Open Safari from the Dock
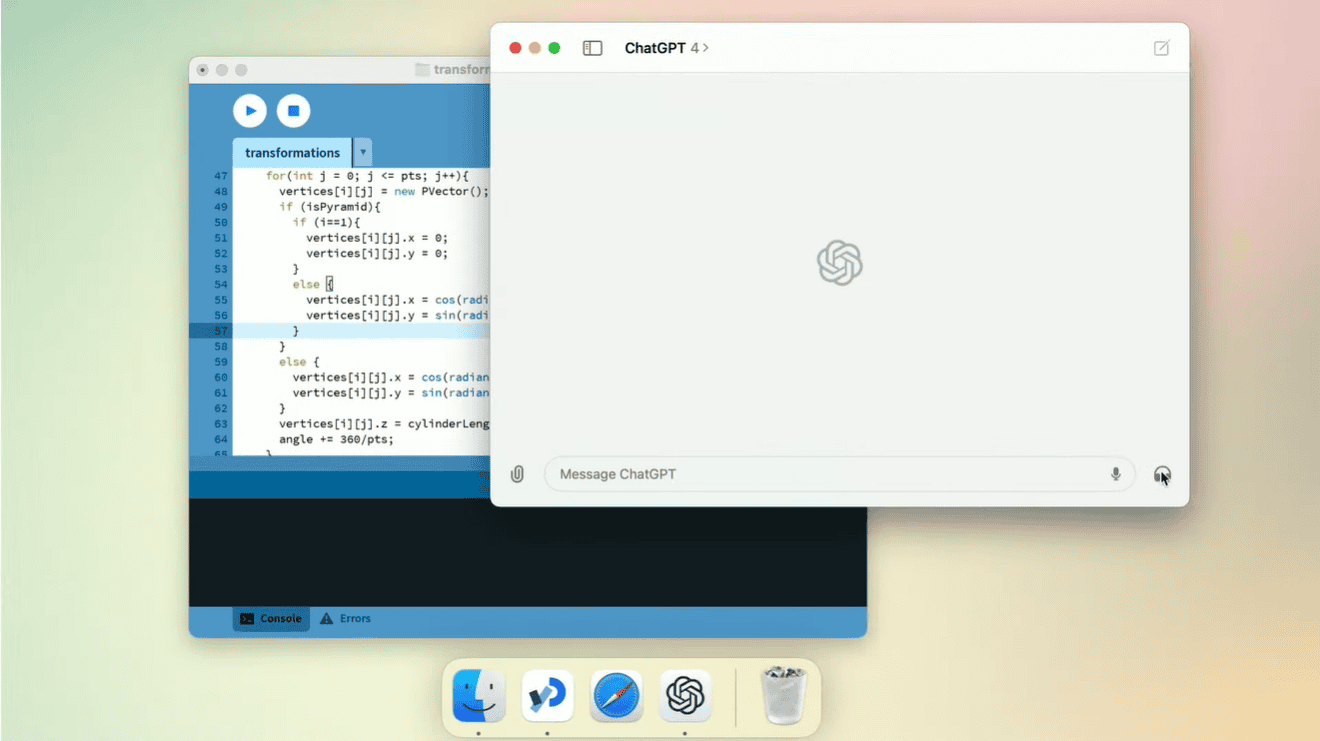Screen dimensions: 1320x741 point(616,695)
